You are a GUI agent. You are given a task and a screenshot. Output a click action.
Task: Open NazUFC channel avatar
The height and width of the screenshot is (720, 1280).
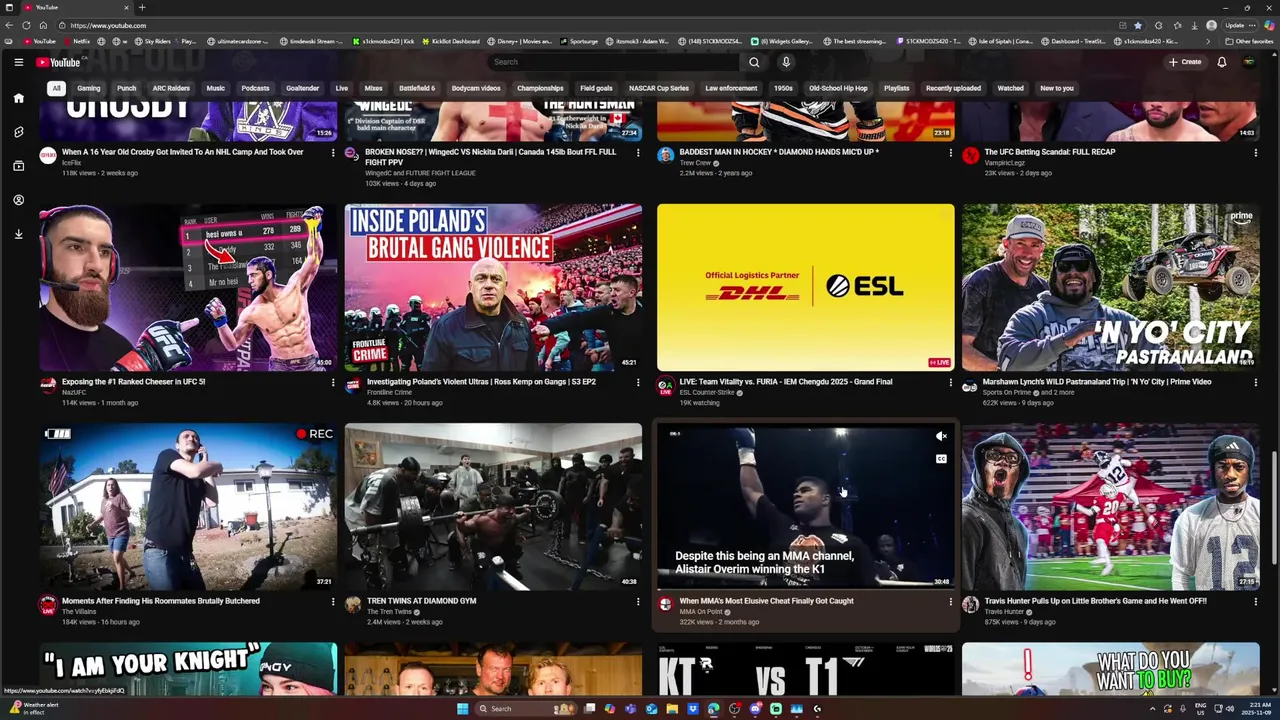point(47,385)
